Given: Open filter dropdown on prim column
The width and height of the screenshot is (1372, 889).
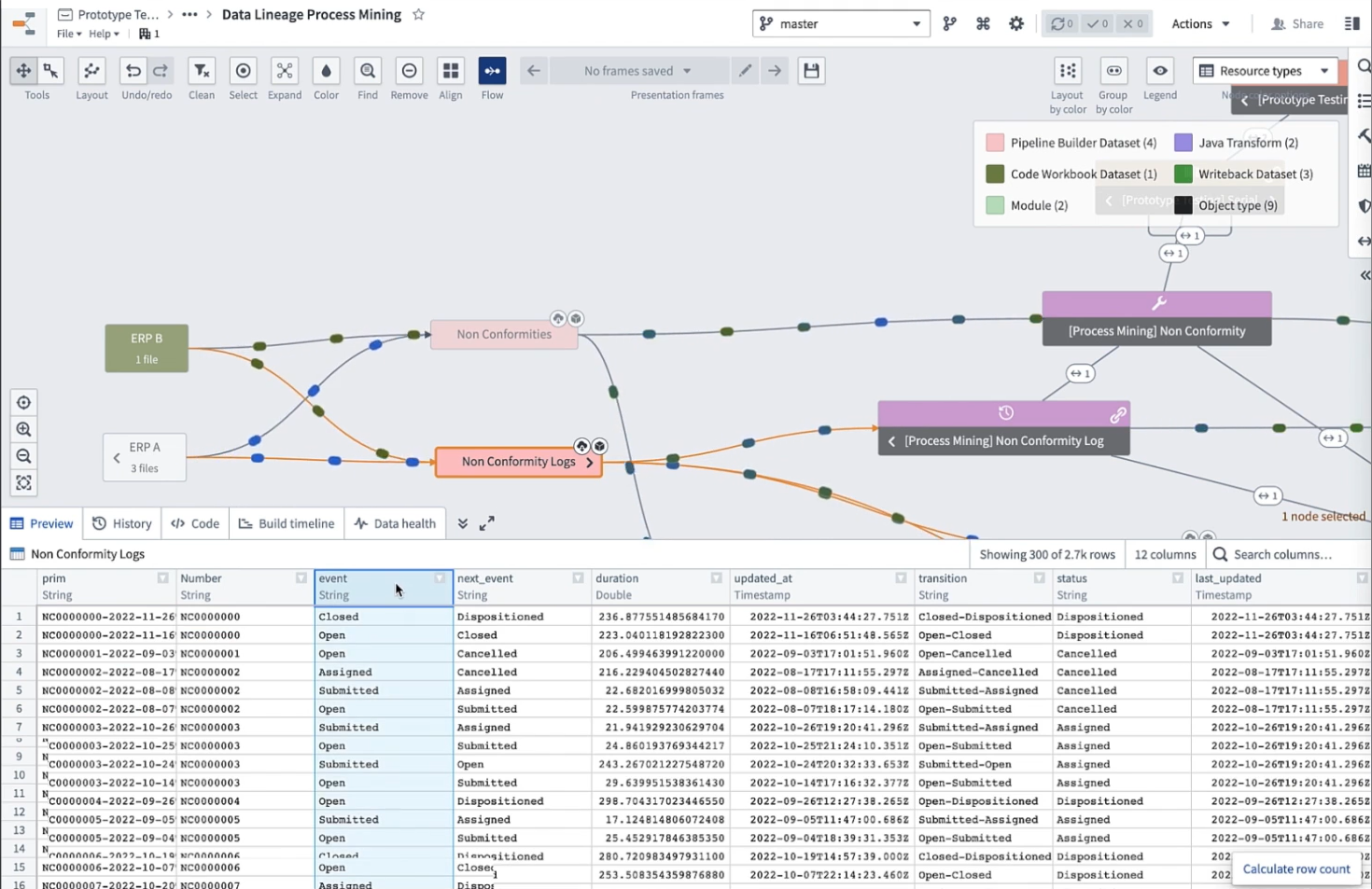Looking at the screenshot, I should [x=162, y=578].
